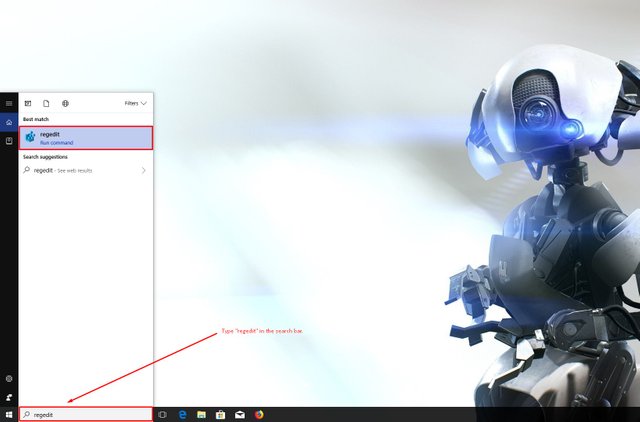The image size is (640, 422).
Task: Filter results by Documents icon
Action: click(x=46, y=103)
